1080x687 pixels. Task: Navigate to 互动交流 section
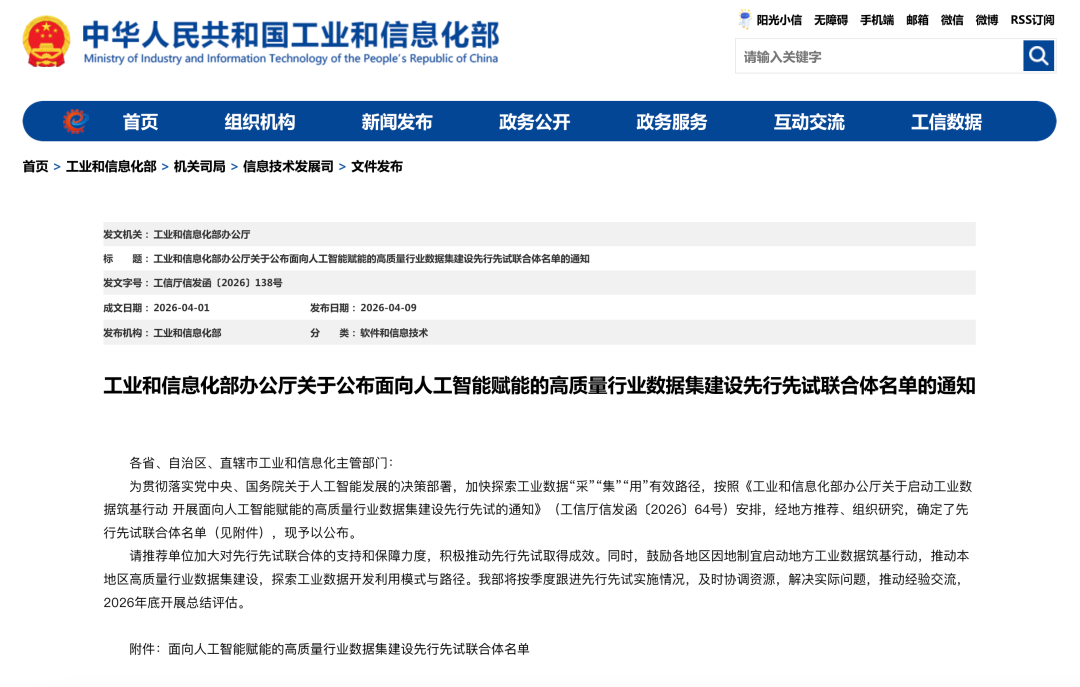tap(808, 122)
